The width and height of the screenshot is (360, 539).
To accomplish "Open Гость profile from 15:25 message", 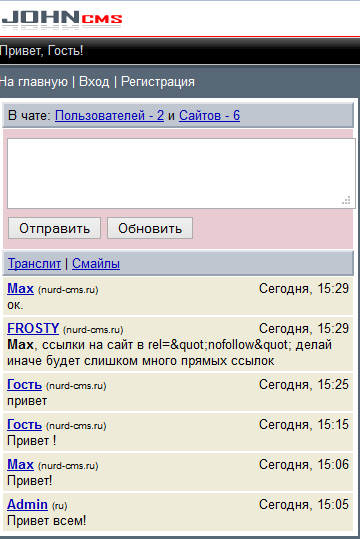I will coord(24,385).
